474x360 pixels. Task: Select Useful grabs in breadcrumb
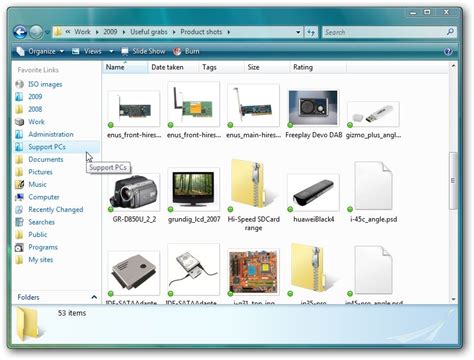coord(149,32)
